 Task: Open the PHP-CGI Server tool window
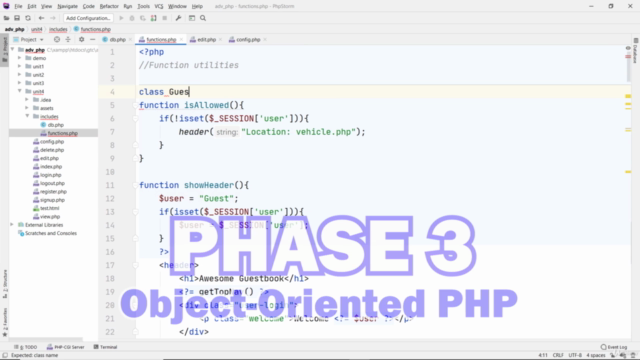click(65, 347)
